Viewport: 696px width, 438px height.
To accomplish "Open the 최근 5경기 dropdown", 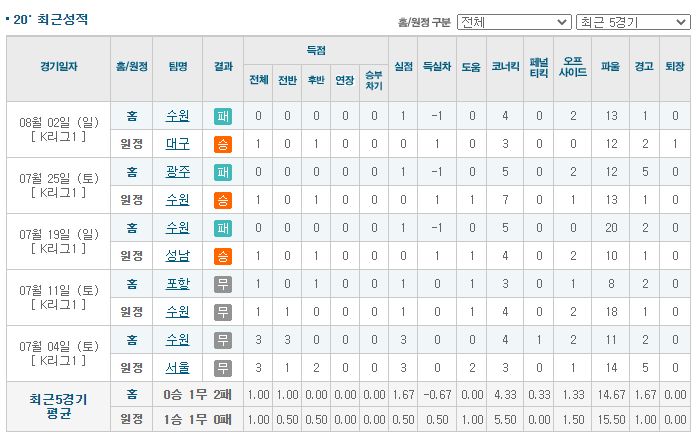I will tap(633, 22).
